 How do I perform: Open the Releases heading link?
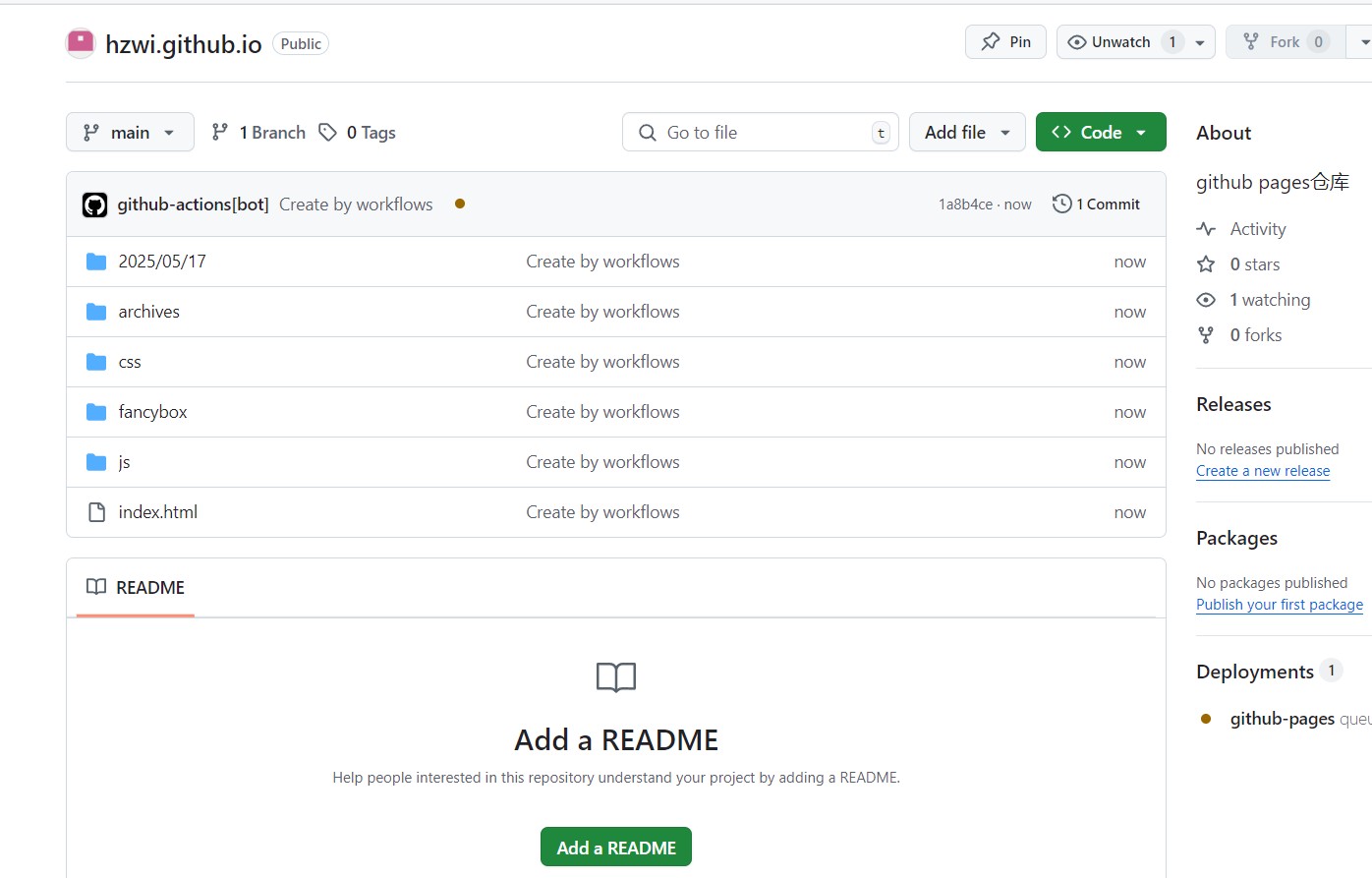(x=1233, y=404)
